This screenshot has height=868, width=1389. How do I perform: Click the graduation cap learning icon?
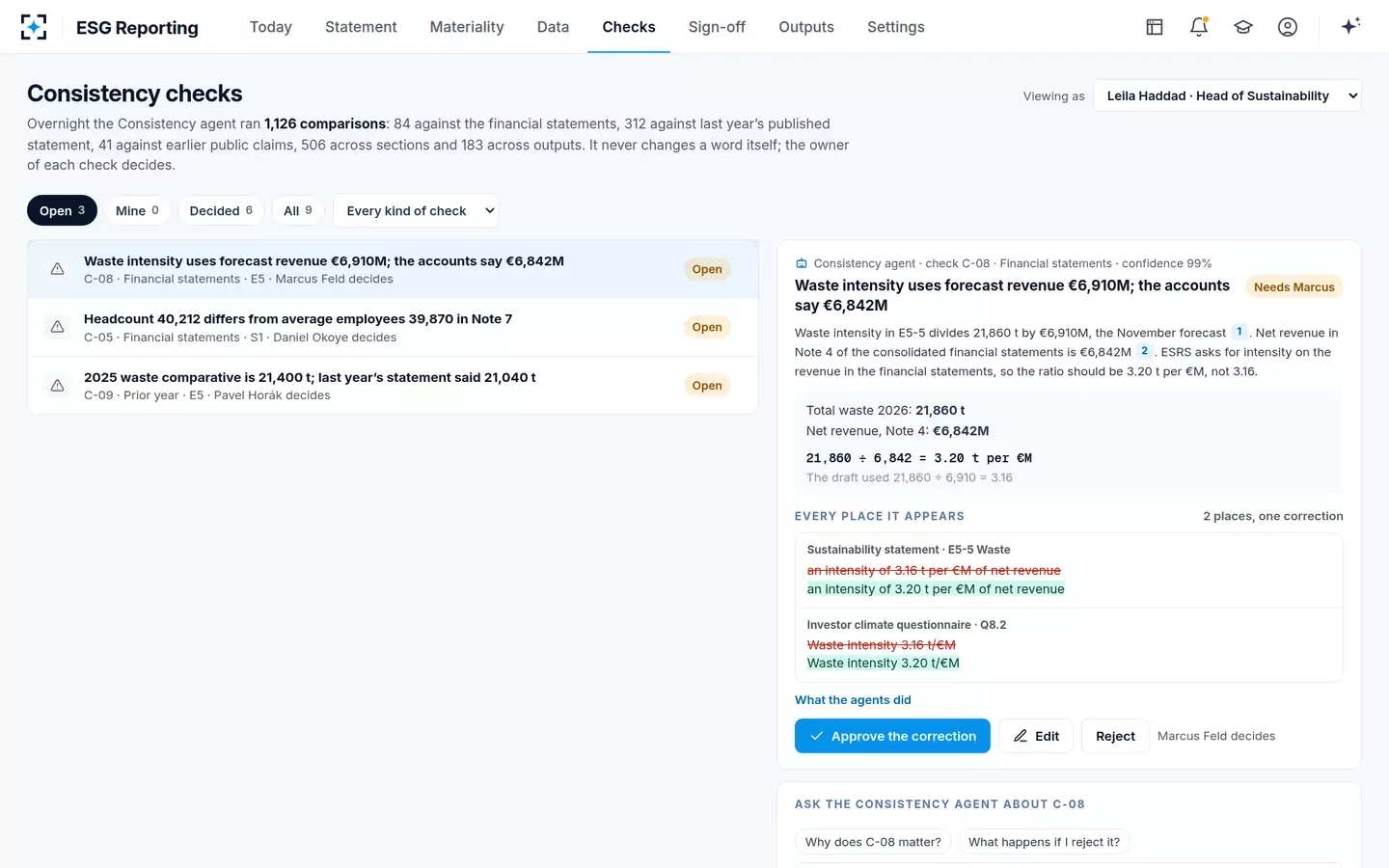(1243, 27)
